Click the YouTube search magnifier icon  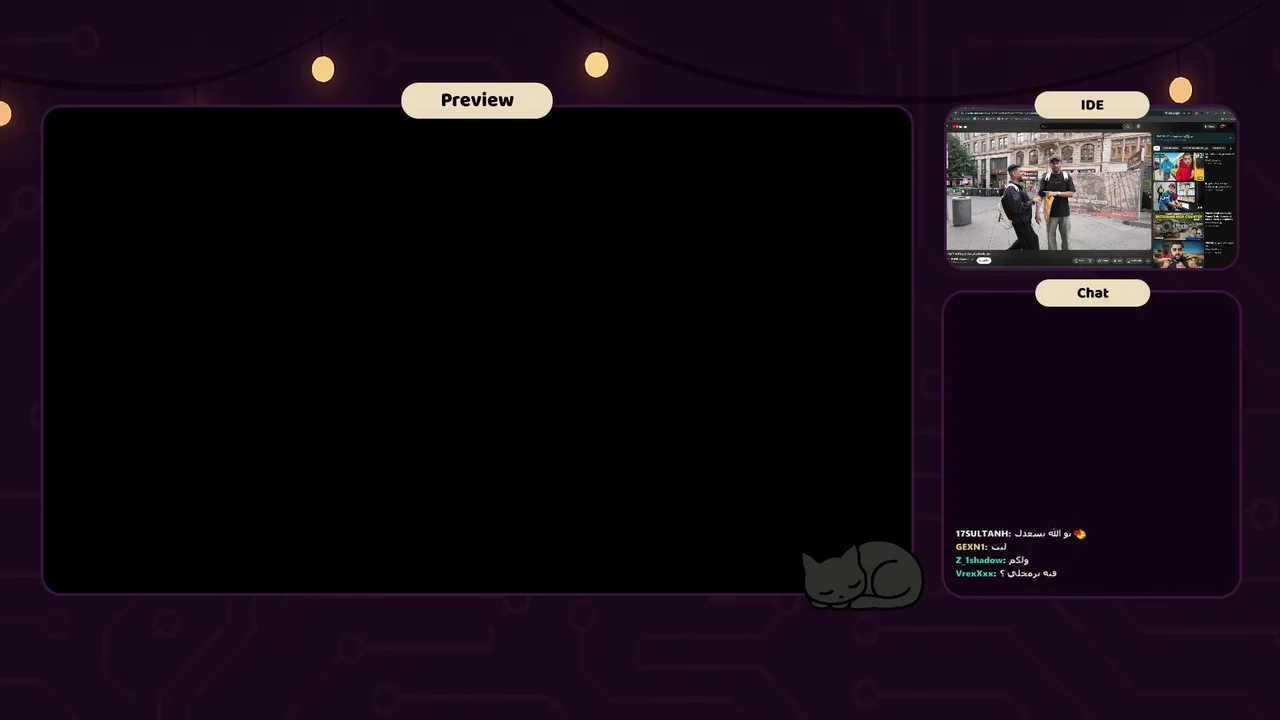click(x=1127, y=126)
